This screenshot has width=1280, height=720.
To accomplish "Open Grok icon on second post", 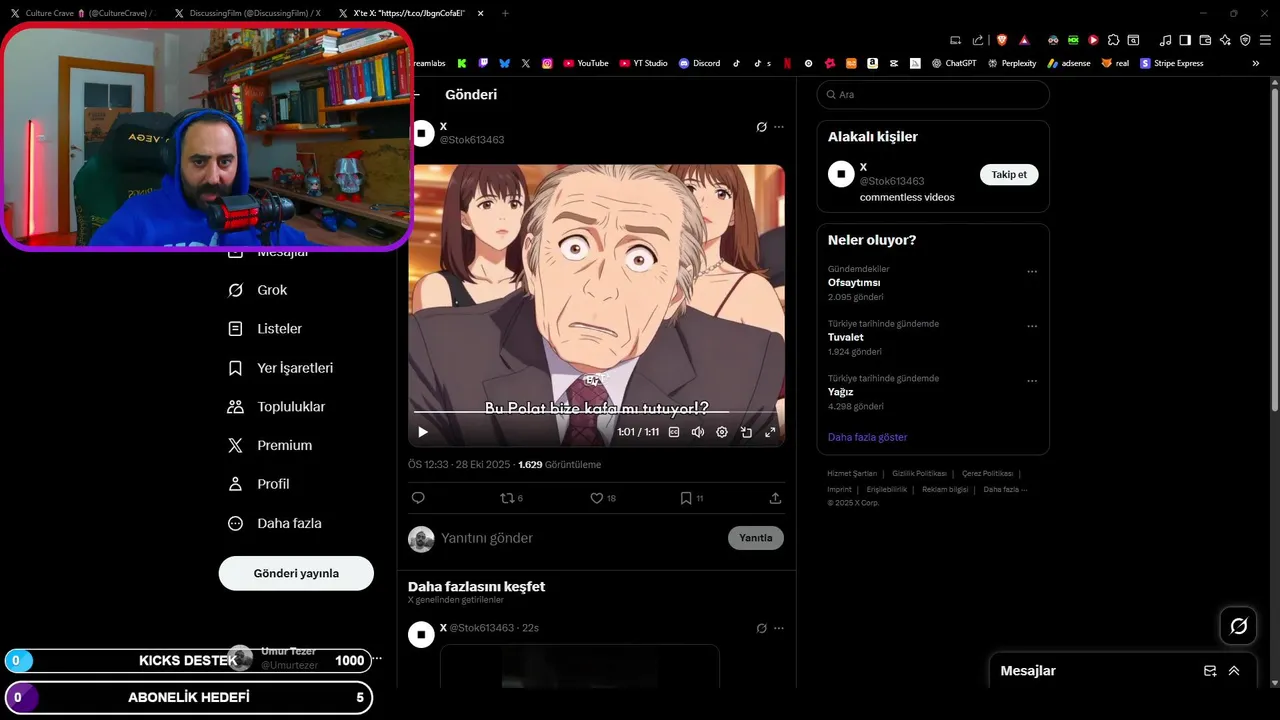I will click(761, 628).
